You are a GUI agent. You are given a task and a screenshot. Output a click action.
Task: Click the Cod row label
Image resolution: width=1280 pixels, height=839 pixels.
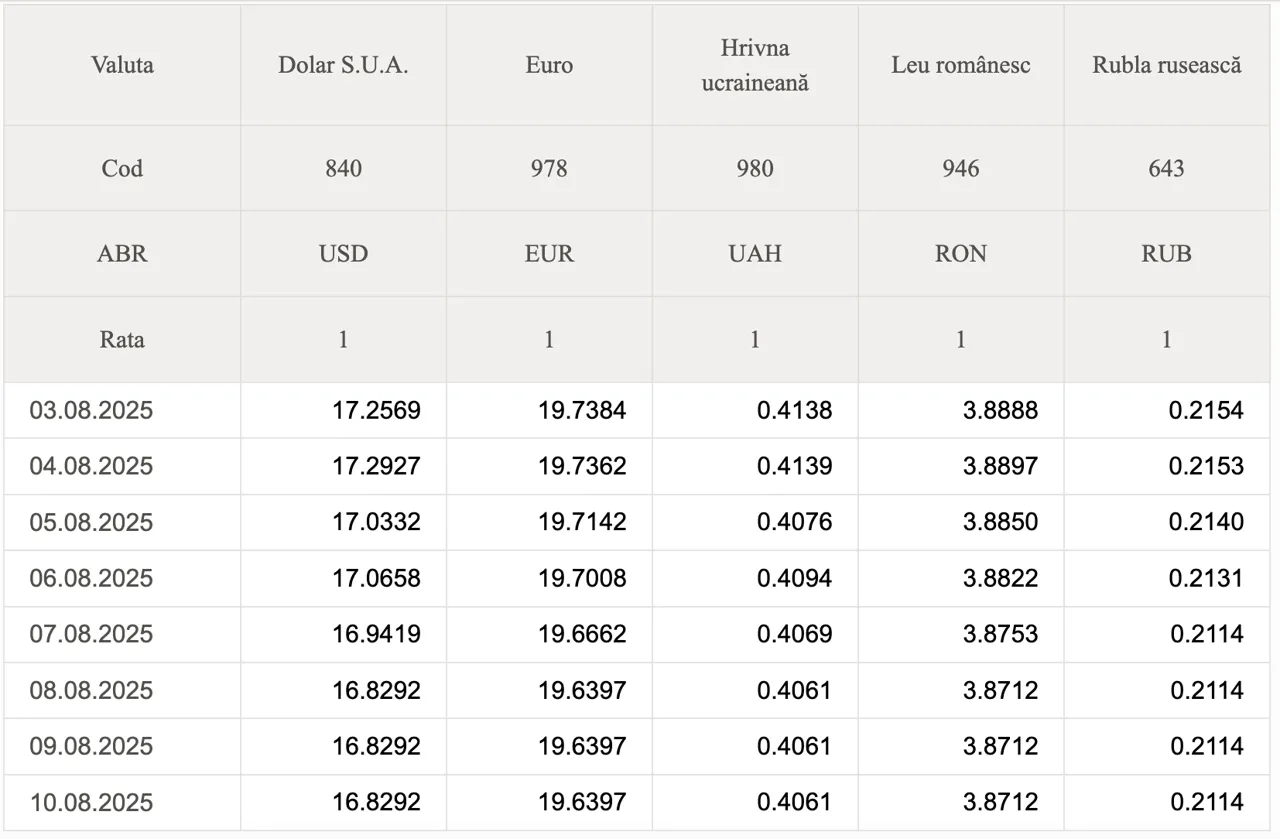122,168
